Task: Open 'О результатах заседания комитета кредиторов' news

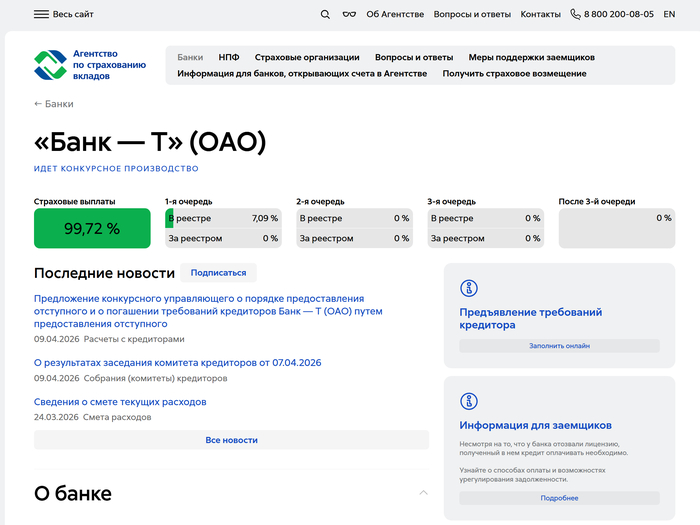Action: 178,362
